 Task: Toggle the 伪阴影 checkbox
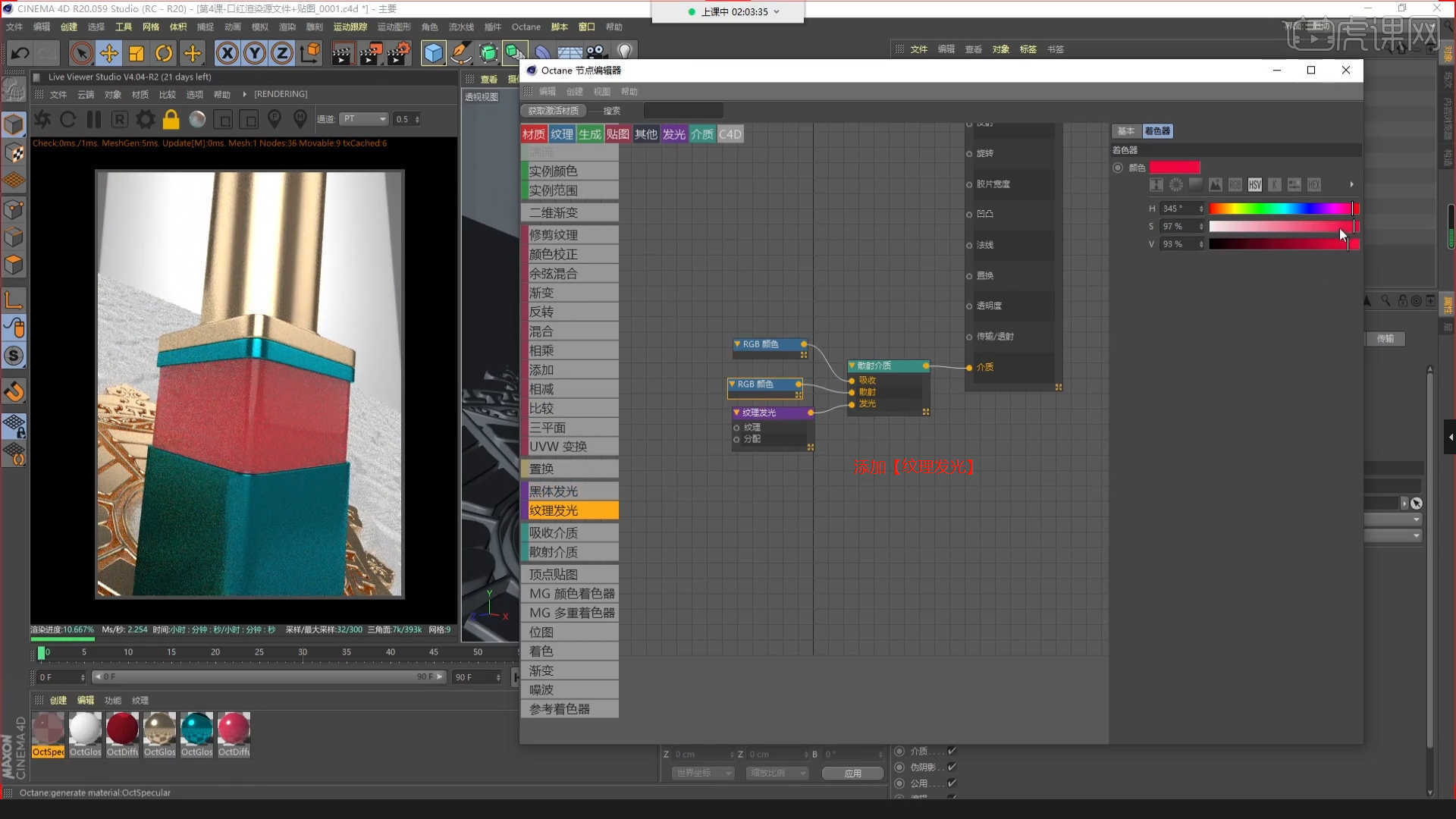[952, 767]
